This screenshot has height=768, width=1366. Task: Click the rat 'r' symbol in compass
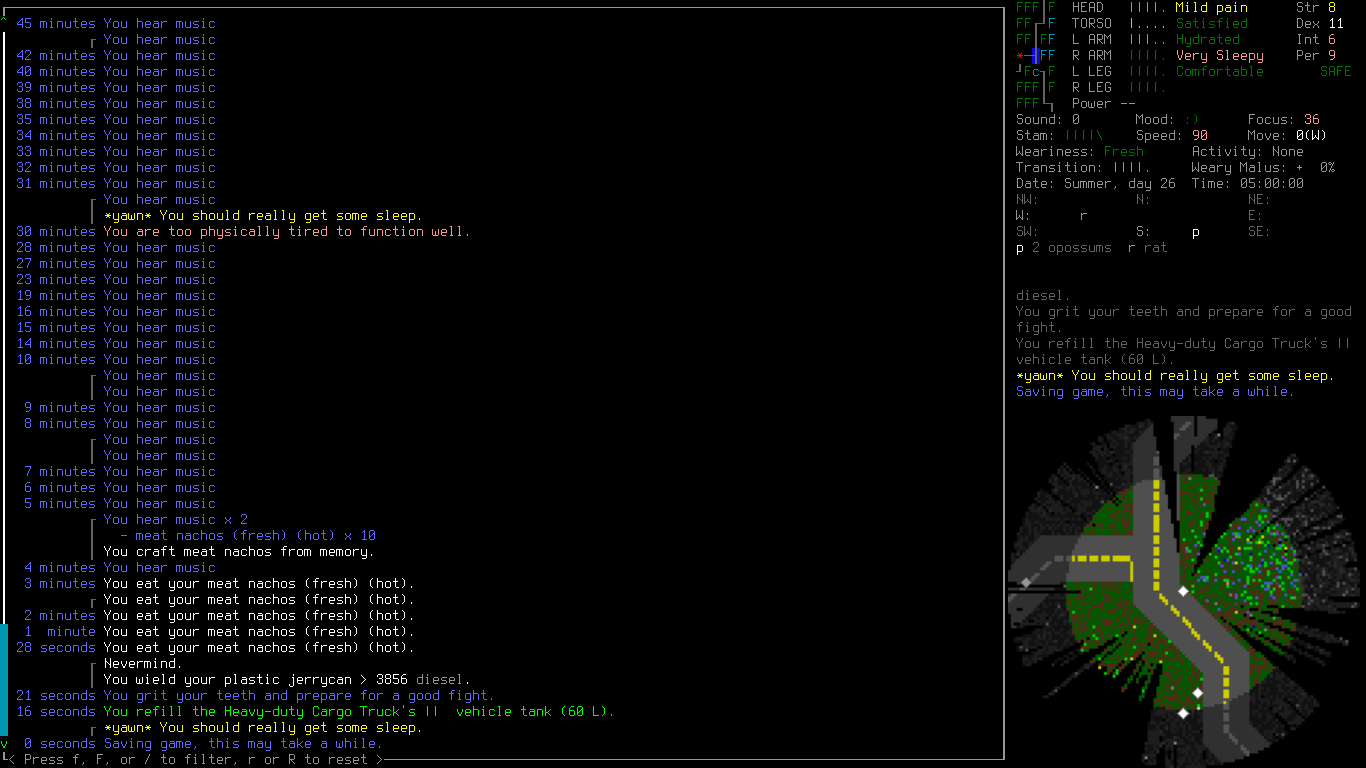[1084, 215]
